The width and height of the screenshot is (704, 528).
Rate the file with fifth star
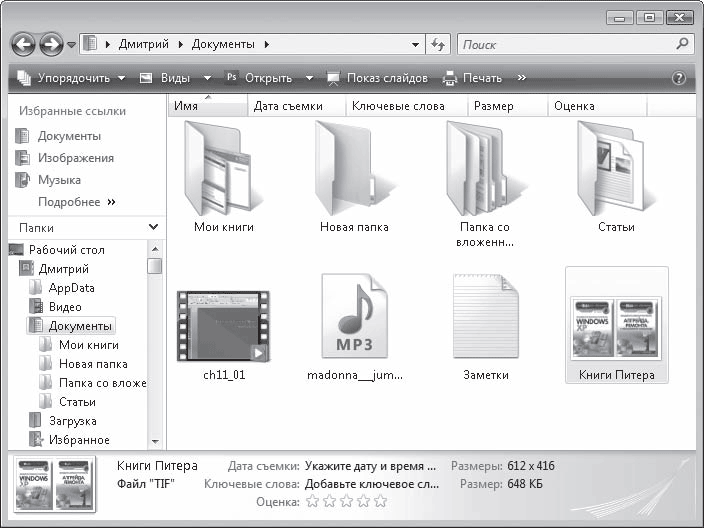380,502
